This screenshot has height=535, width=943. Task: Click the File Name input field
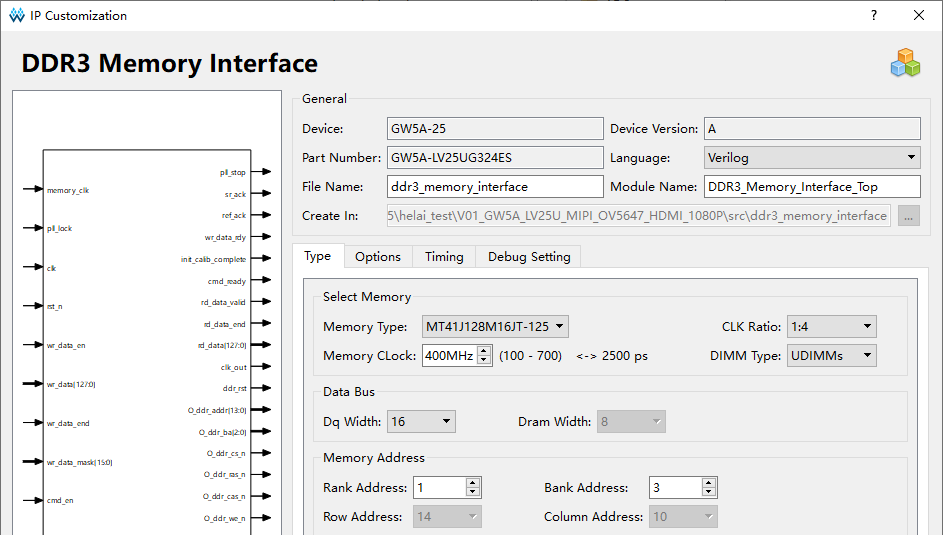pyautogui.click(x=495, y=186)
